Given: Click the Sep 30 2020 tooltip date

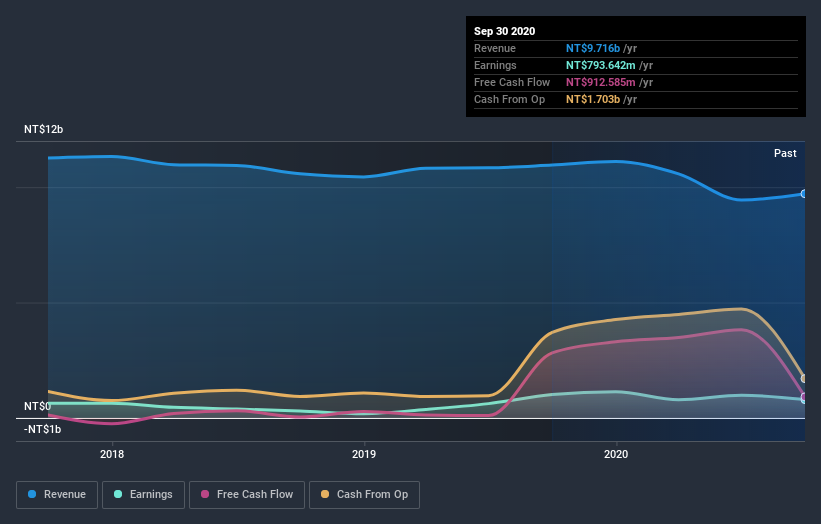Looking at the screenshot, I should [x=504, y=31].
